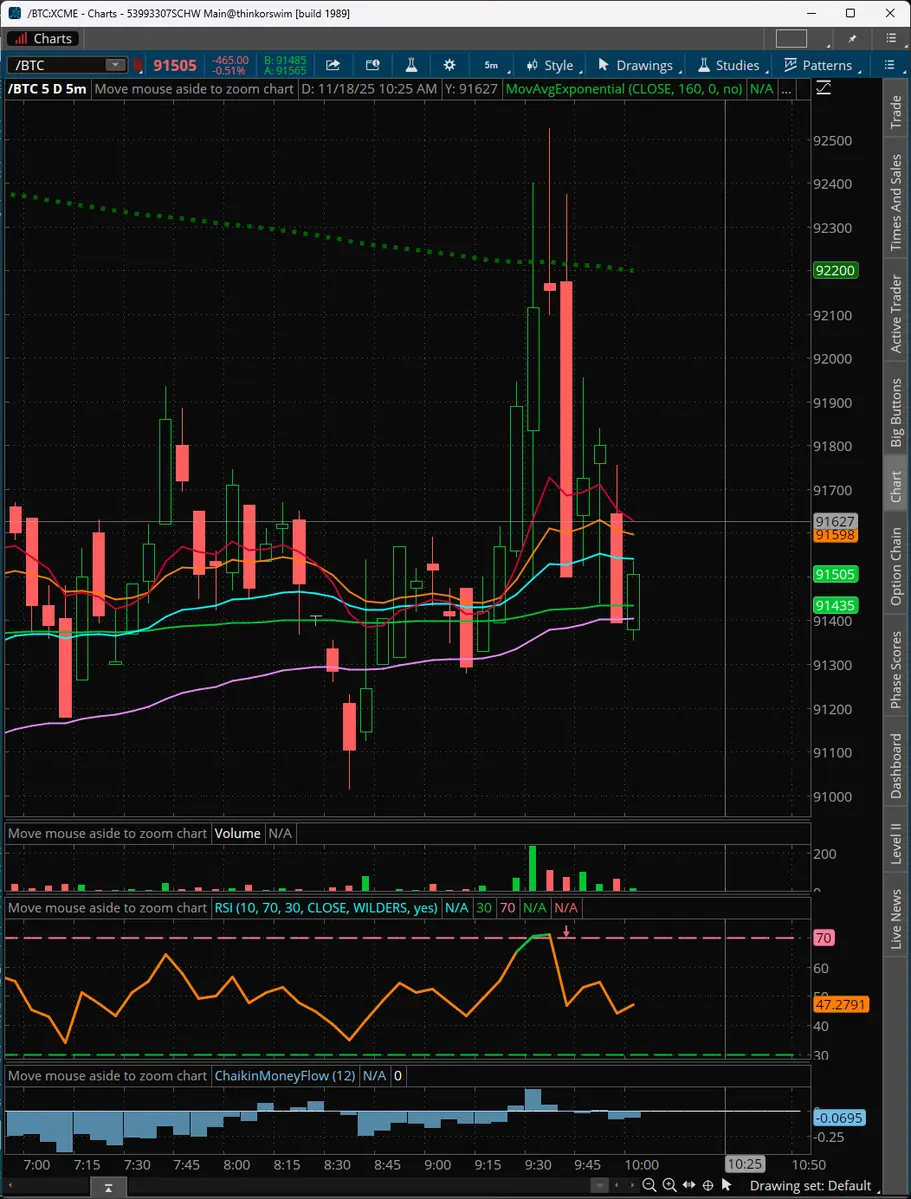This screenshot has height=1199, width=911.
Task: Select the pointer arrow tool at bottom
Action: (727, 1185)
